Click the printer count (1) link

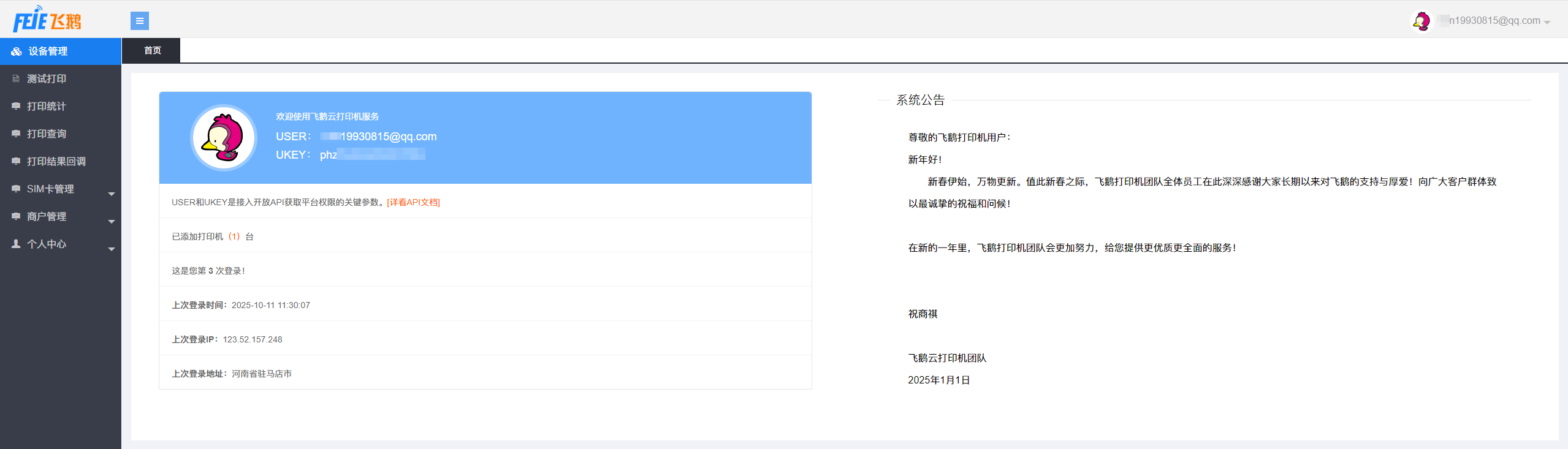[x=234, y=236]
